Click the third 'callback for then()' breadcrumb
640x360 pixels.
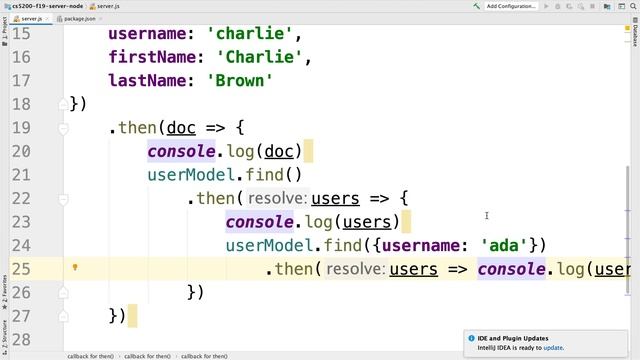point(204,356)
